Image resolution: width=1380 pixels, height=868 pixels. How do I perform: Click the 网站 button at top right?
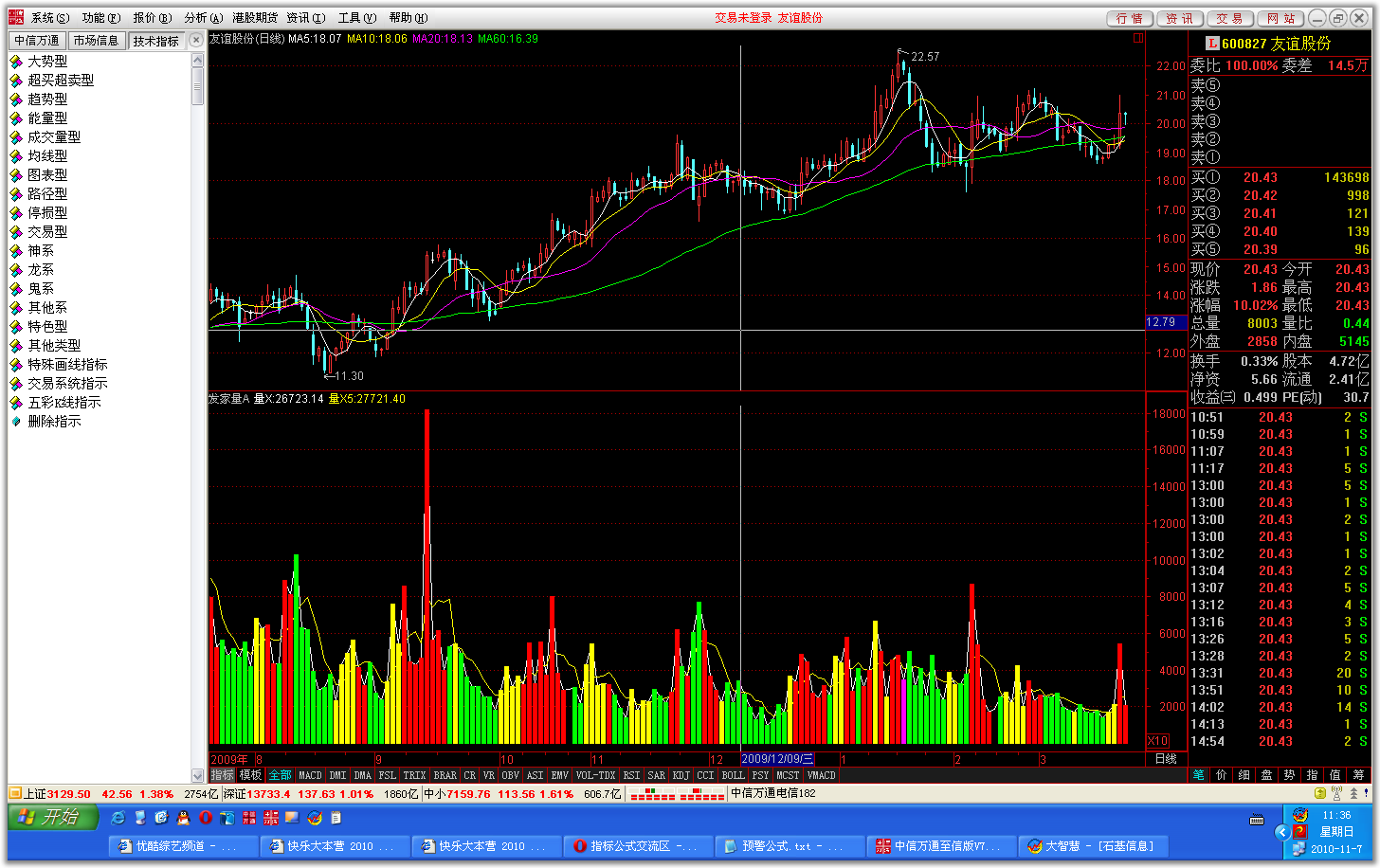pos(1281,18)
